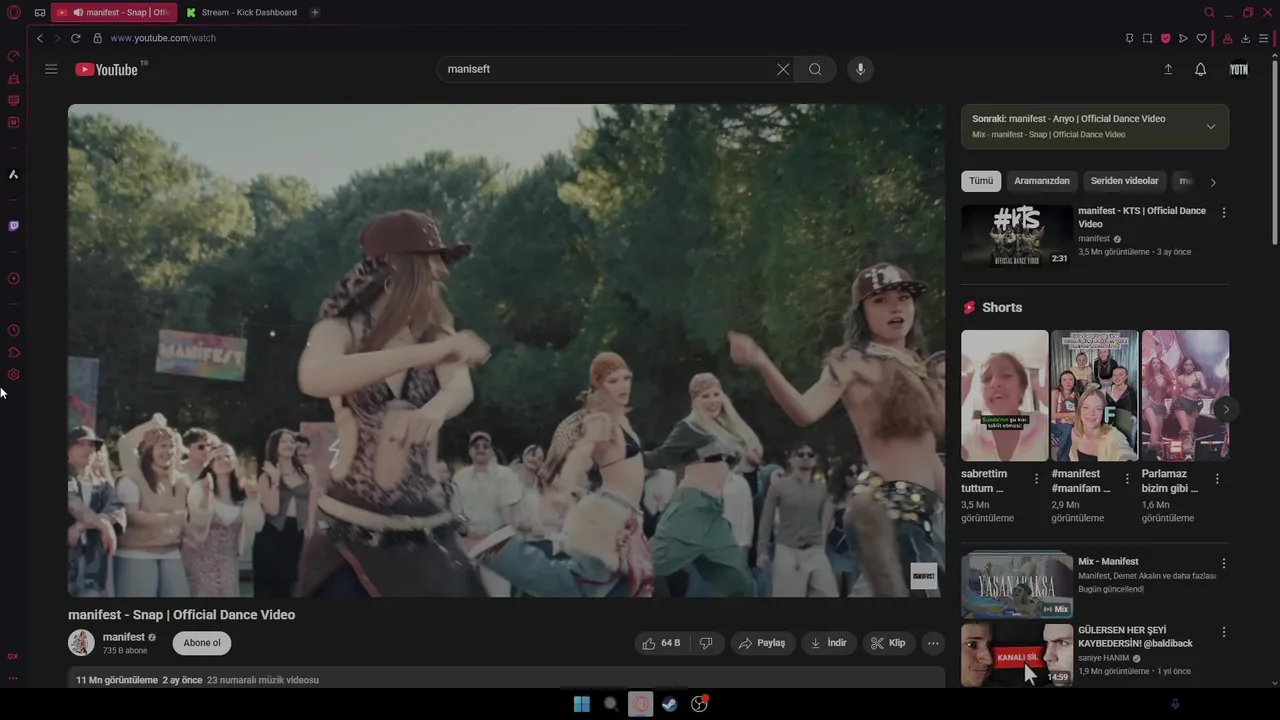The image size is (1280, 720).
Task: Open browser downloads icon
Action: pyautogui.click(x=1245, y=38)
